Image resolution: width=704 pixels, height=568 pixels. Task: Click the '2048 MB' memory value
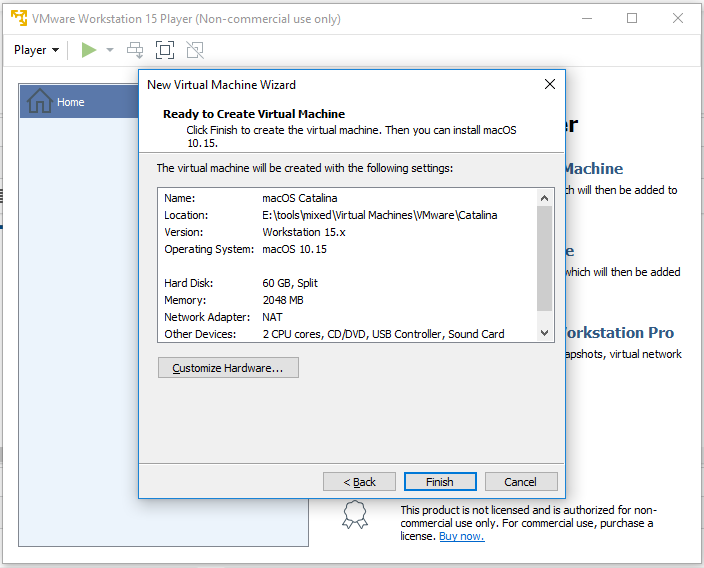pos(283,300)
